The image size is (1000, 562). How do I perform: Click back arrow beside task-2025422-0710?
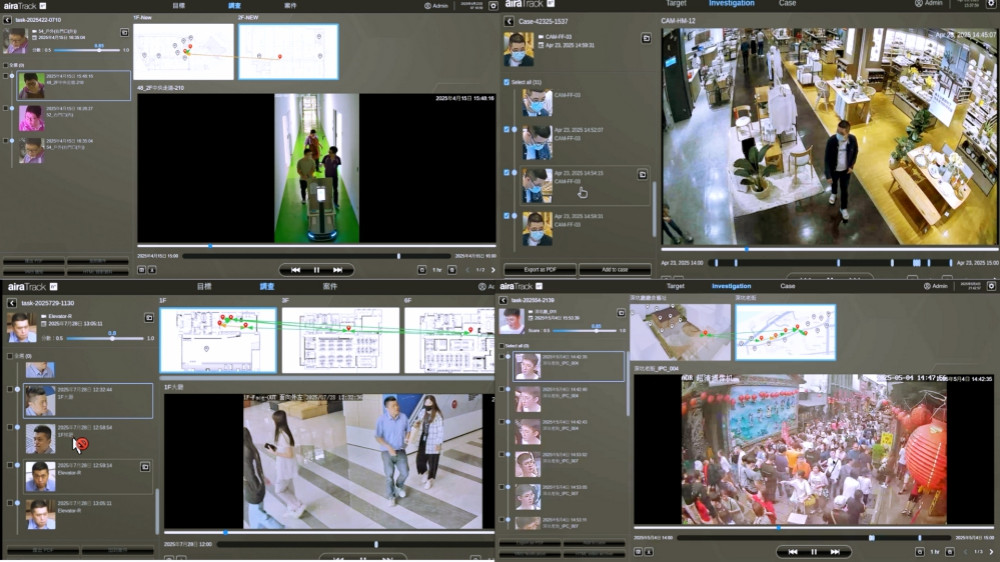[x=9, y=19]
